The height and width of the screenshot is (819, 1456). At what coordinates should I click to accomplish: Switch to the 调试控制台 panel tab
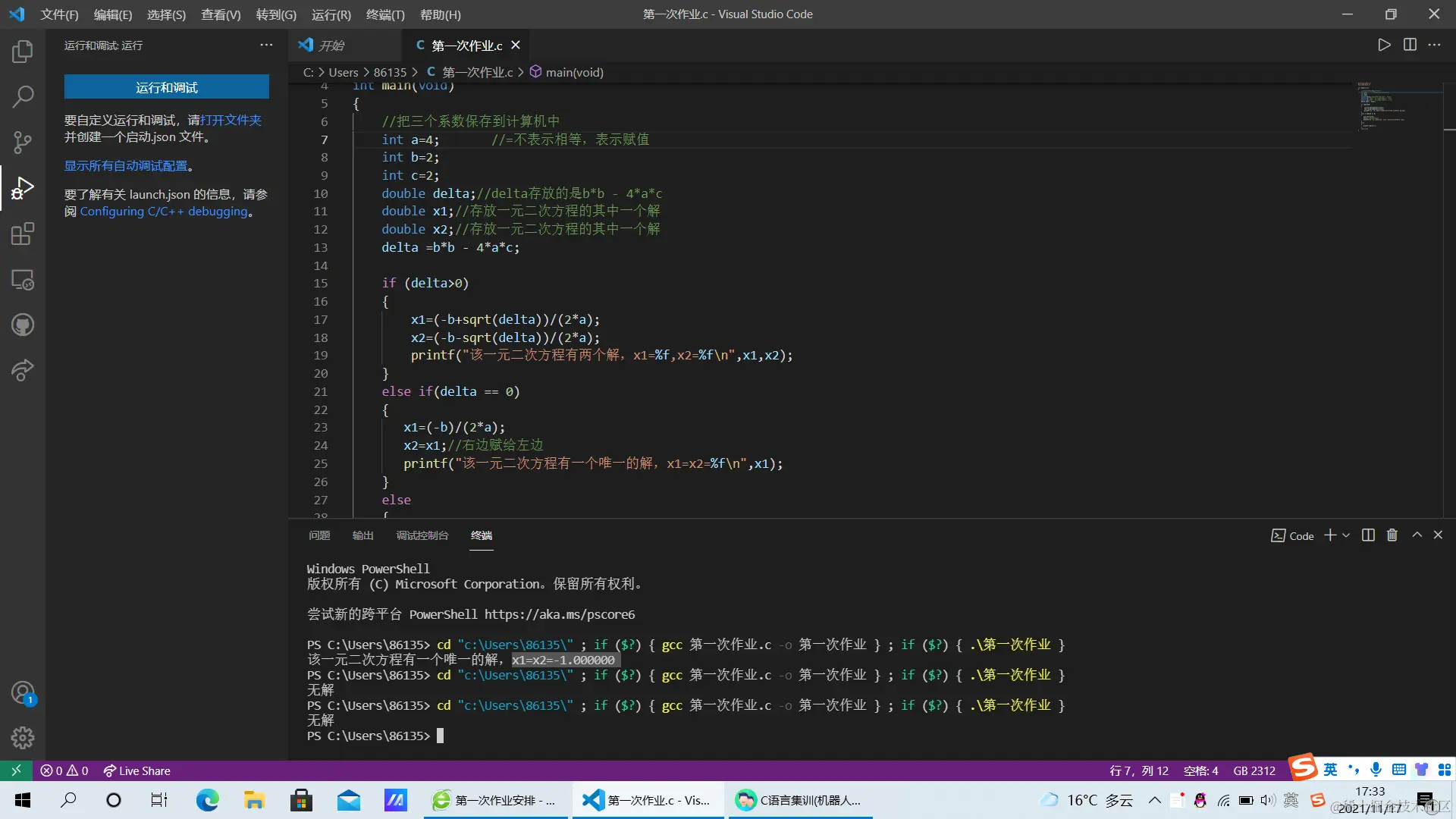tap(422, 535)
